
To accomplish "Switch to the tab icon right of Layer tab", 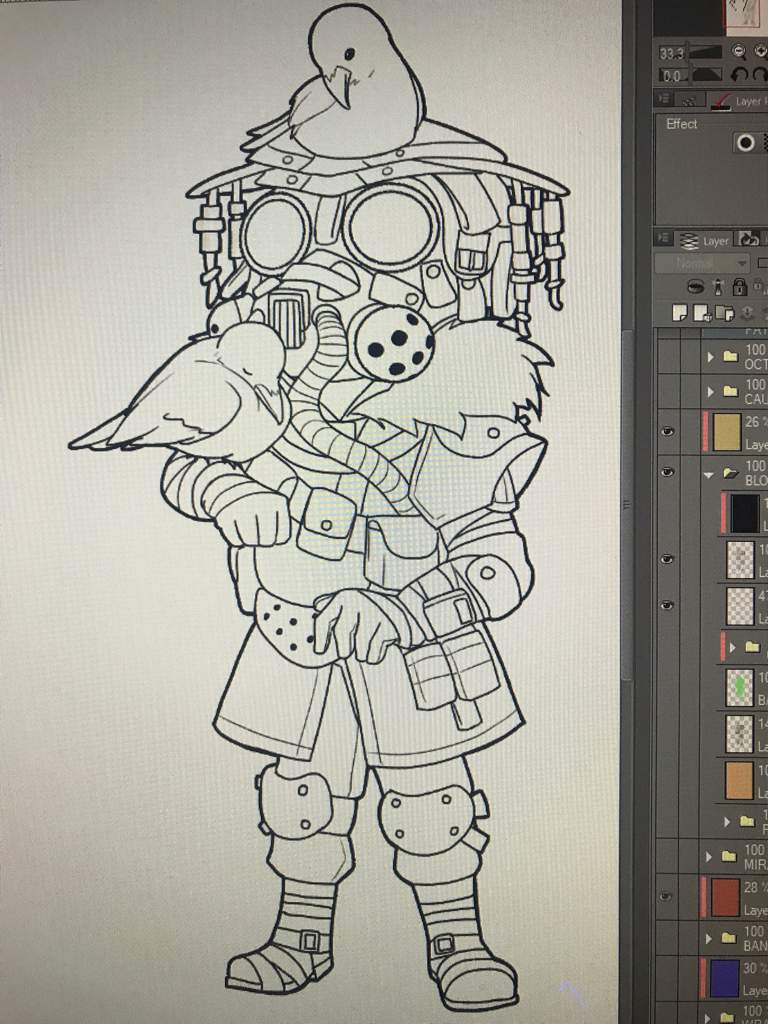I will [750, 240].
